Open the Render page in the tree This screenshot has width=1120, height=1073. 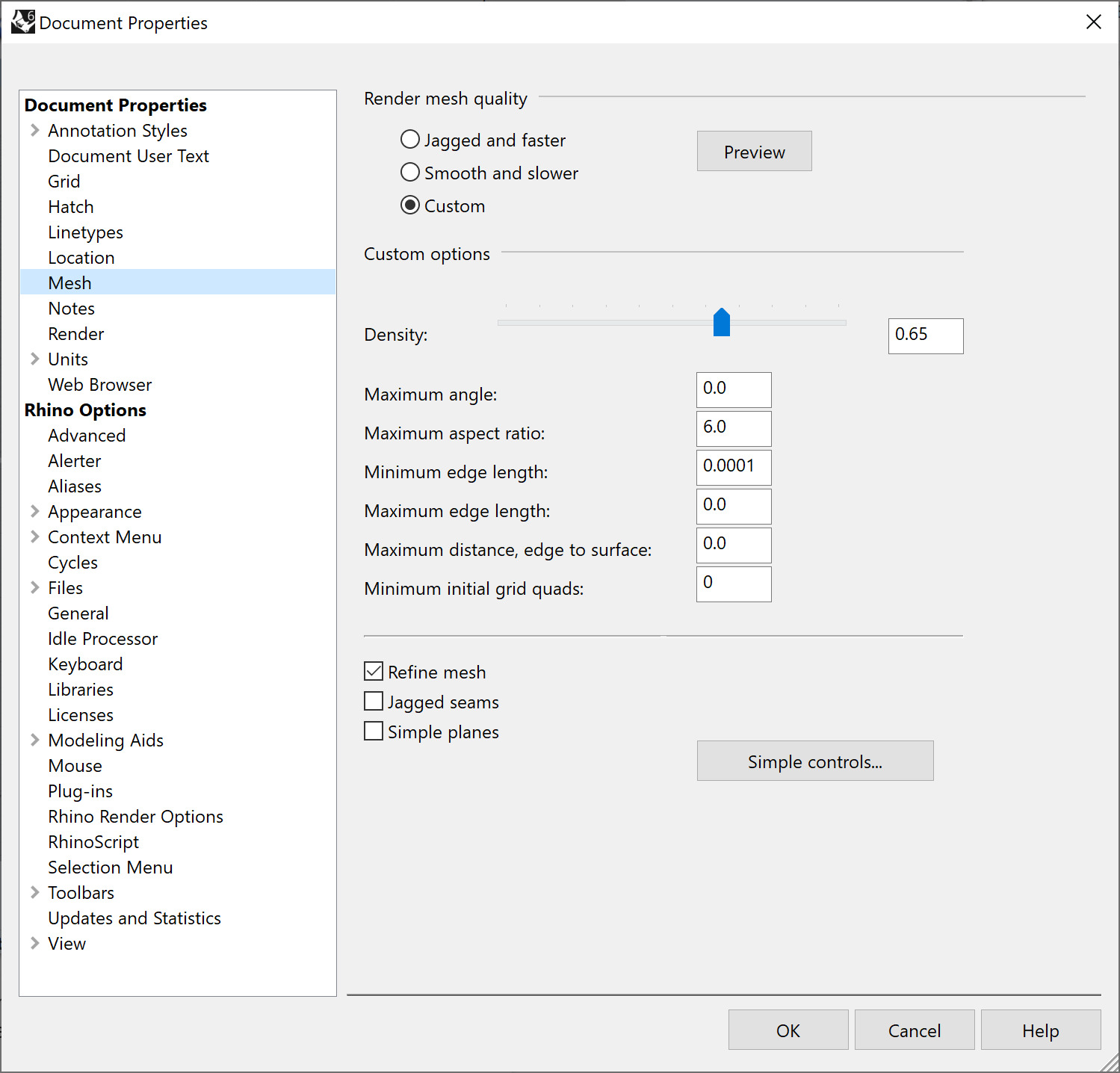pos(75,334)
